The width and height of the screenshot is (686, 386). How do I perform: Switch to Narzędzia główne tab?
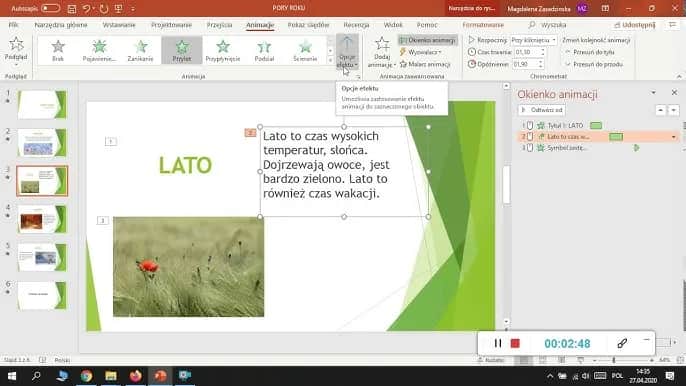61,25
